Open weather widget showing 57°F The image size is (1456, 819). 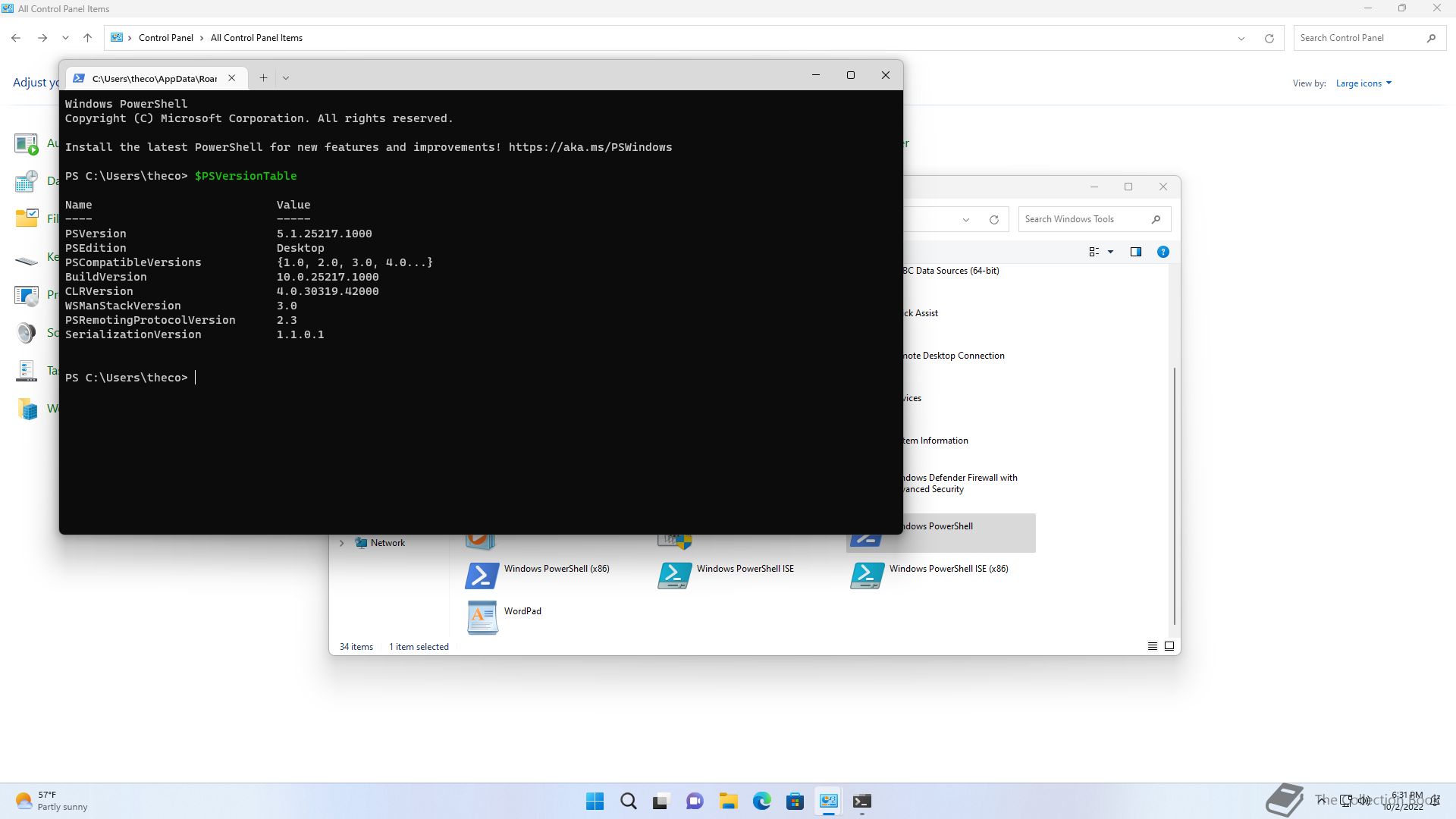tap(52, 802)
